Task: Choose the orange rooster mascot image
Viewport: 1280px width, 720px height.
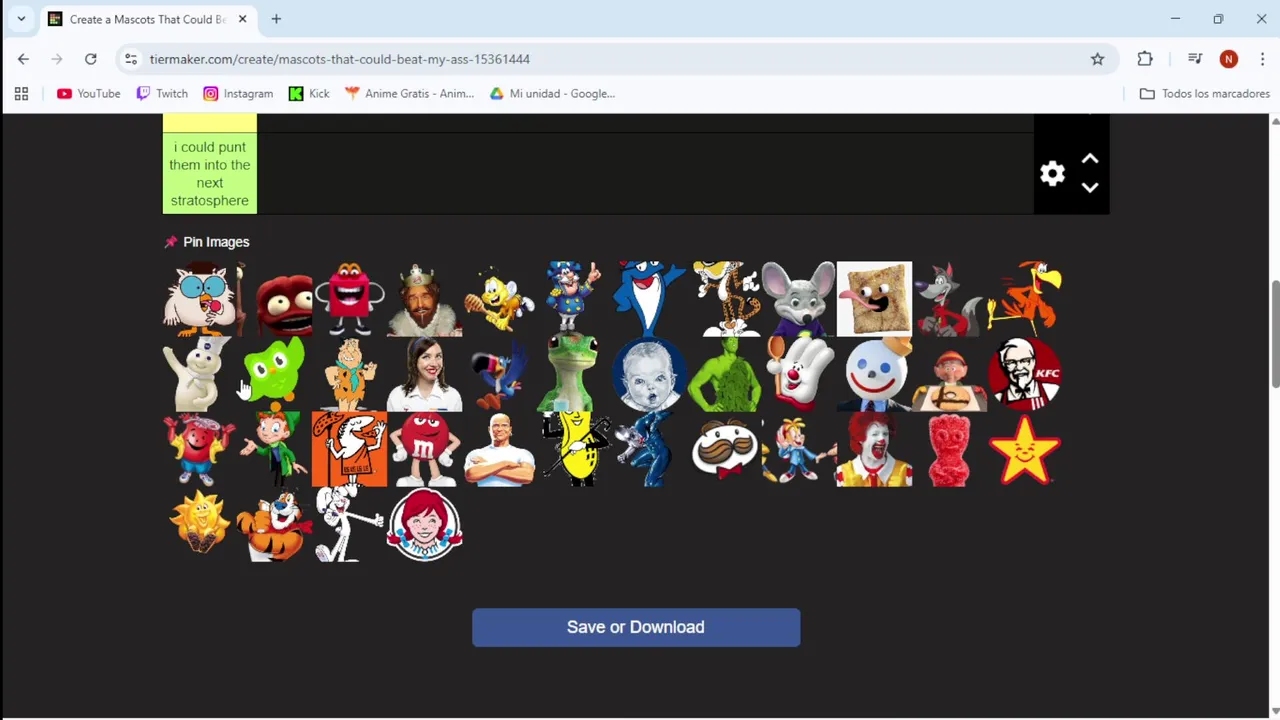Action: (1025, 299)
